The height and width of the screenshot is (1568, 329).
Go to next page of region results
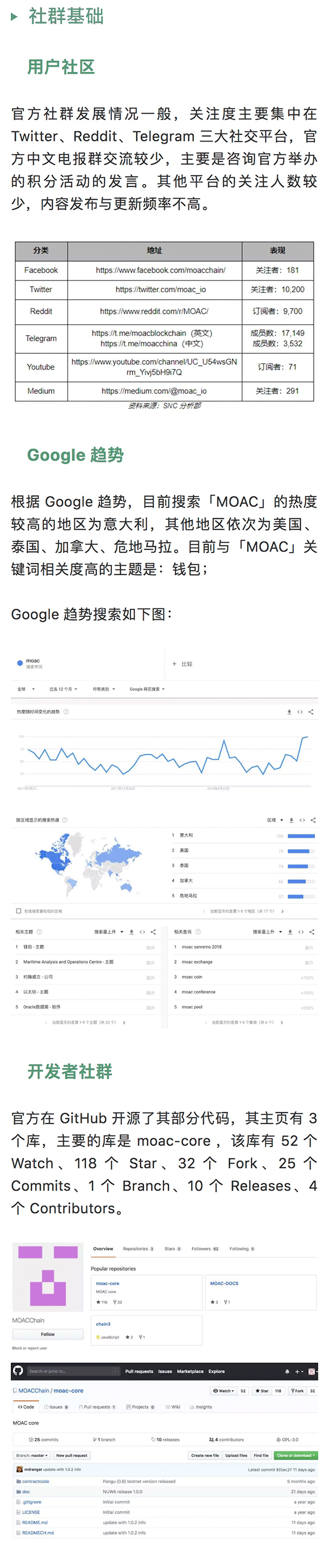[282, 911]
